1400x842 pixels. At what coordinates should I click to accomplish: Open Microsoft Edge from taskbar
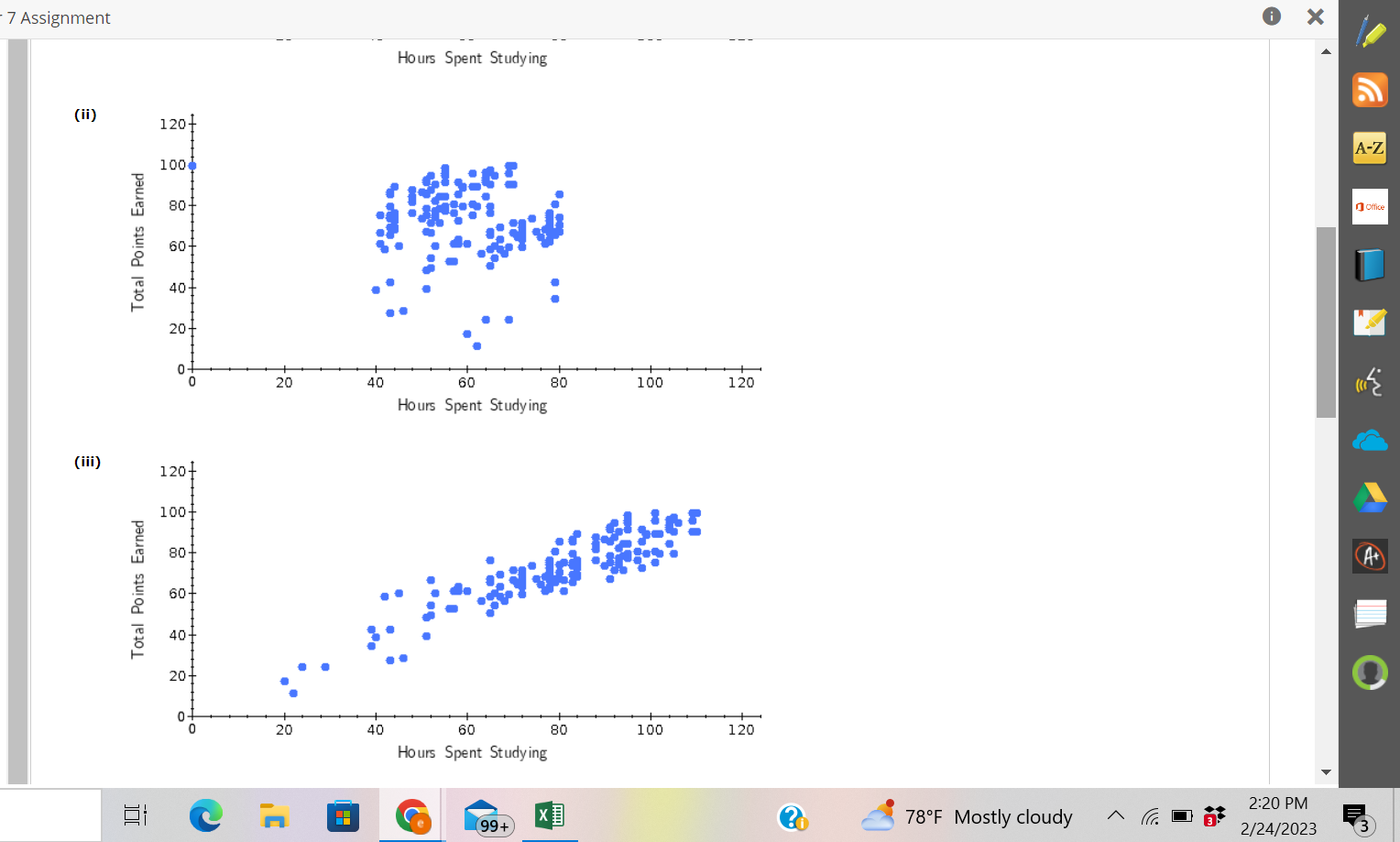(x=205, y=815)
